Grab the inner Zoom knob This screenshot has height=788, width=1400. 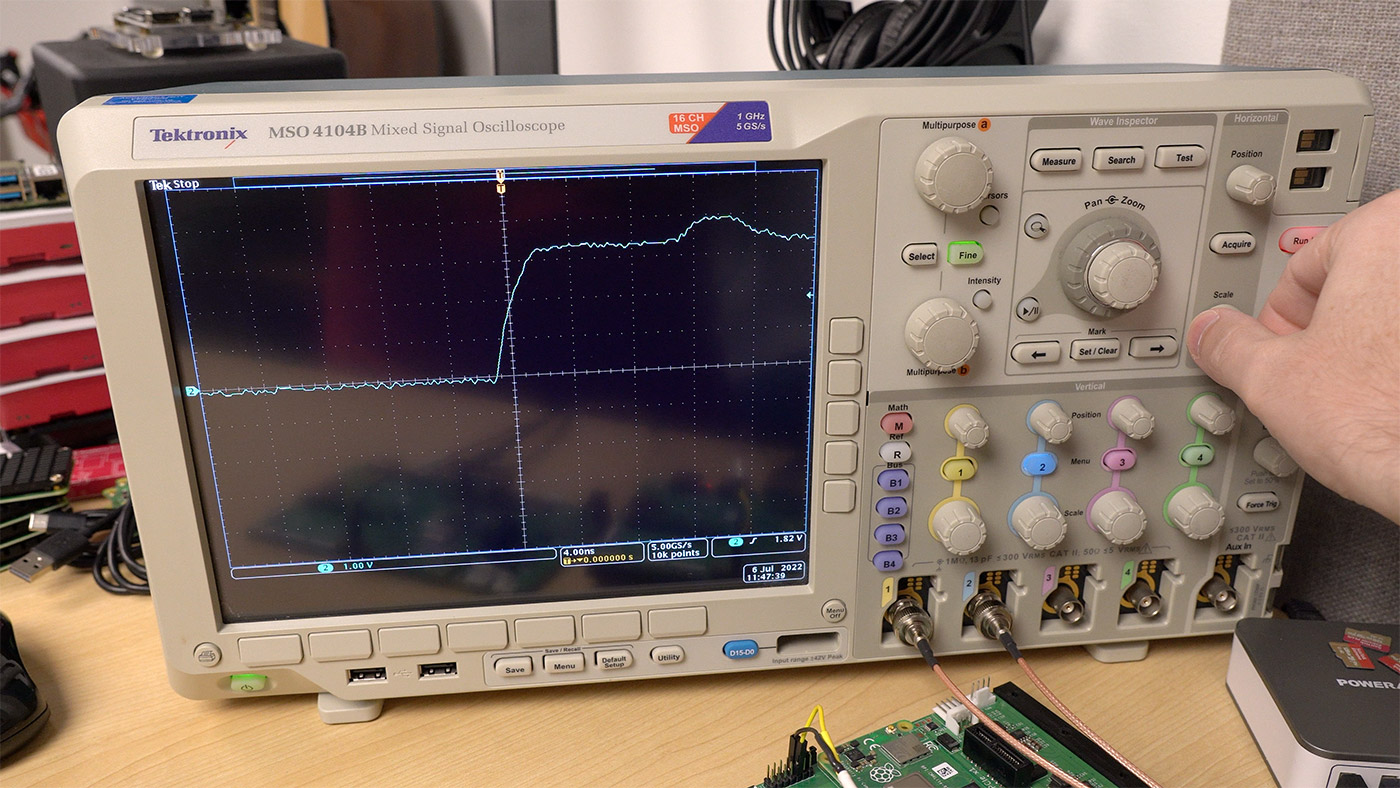(1121, 274)
